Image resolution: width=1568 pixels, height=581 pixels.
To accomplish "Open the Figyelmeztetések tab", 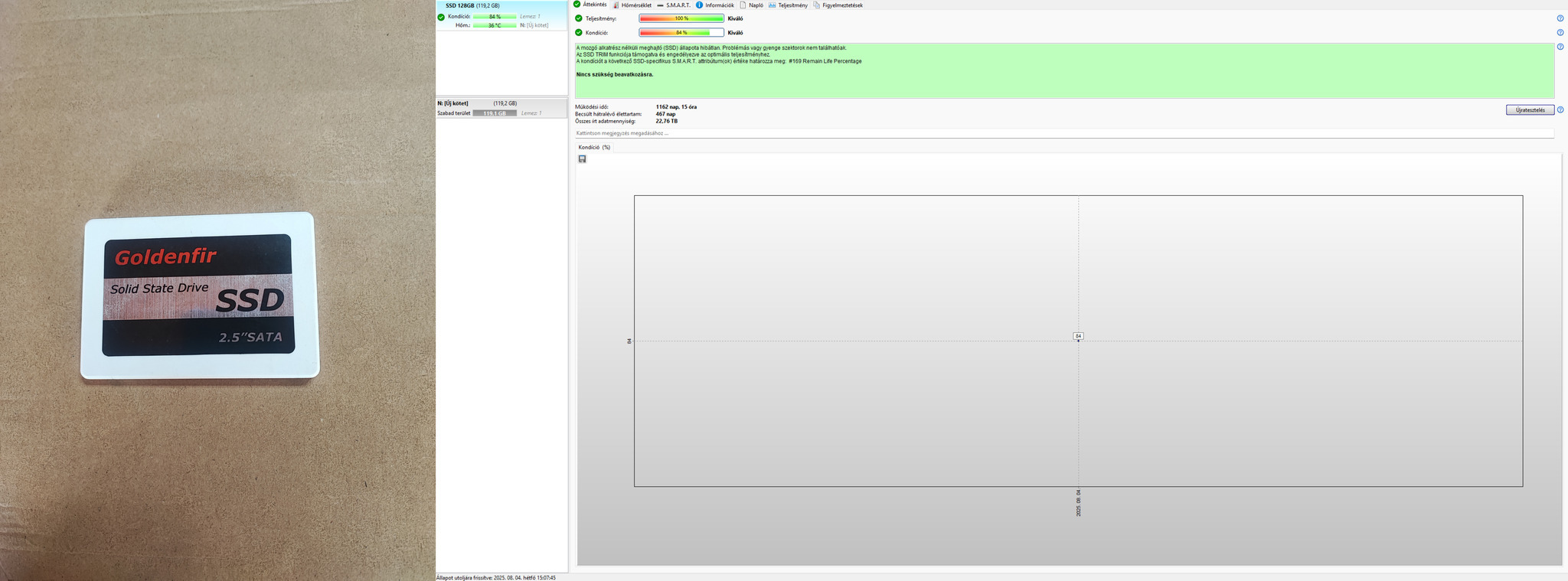I will [x=838, y=5].
